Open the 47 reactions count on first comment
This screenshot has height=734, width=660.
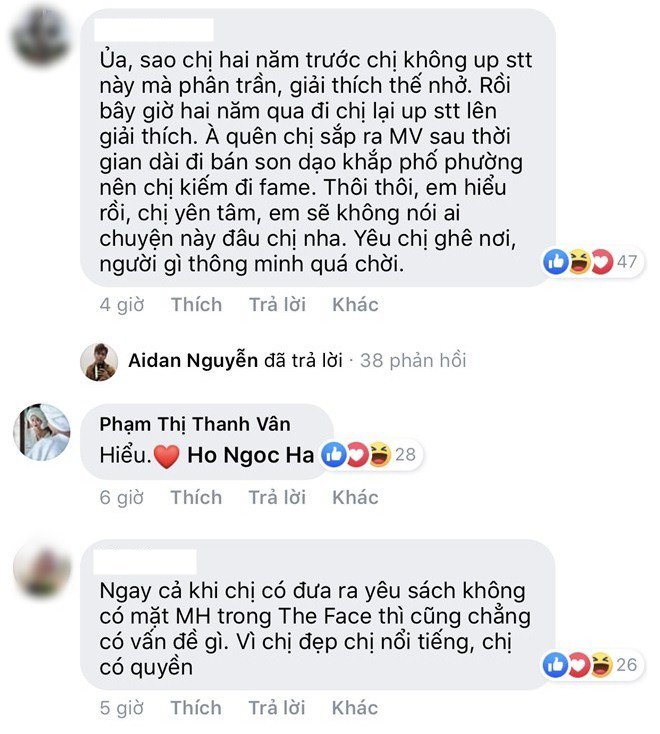coord(627,262)
